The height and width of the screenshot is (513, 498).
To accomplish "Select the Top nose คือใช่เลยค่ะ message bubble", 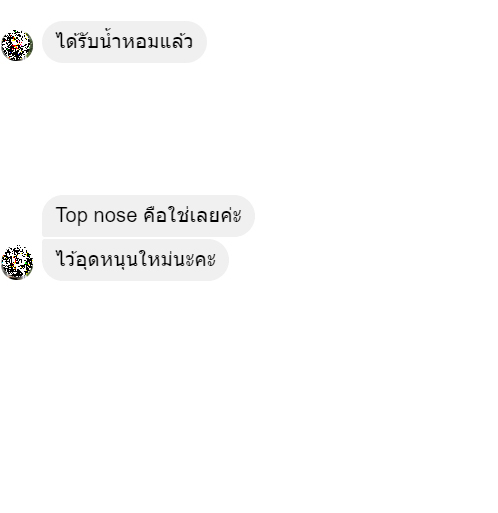I will pyautogui.click(x=148, y=216).
